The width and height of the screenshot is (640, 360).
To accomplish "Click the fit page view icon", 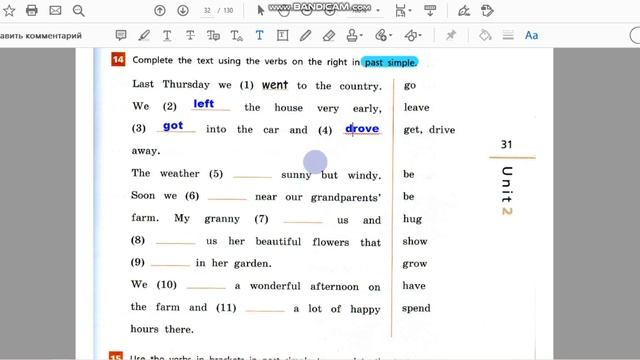I will (400, 11).
